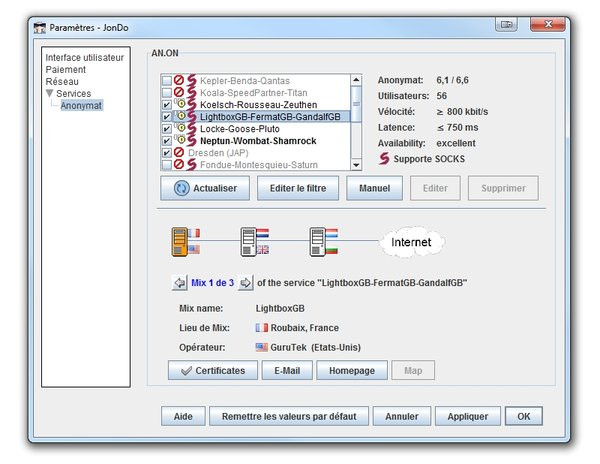Uncheck the LightboxGB-FermatGB-GandalfGB checkbox
Screen dimensions: 600x464
tap(167, 117)
